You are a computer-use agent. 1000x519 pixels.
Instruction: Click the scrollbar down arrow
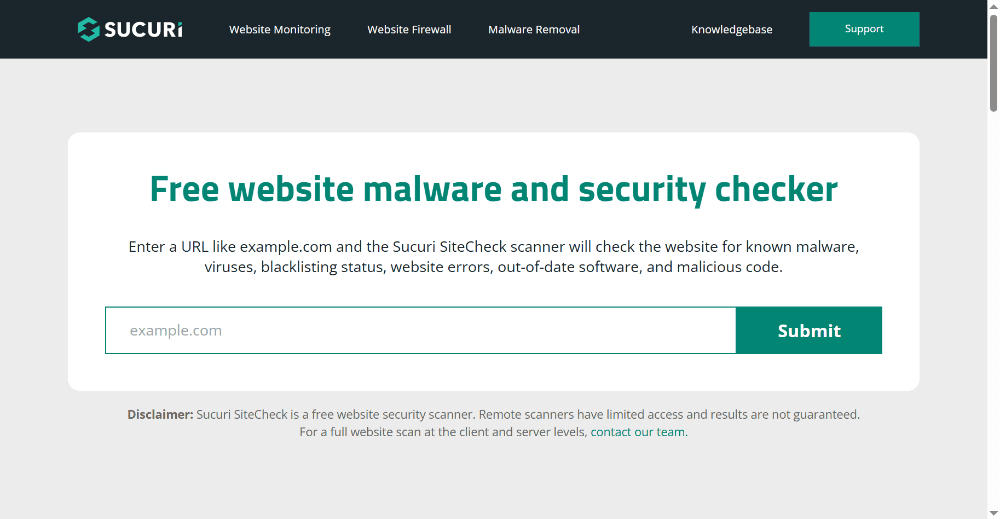(994, 513)
